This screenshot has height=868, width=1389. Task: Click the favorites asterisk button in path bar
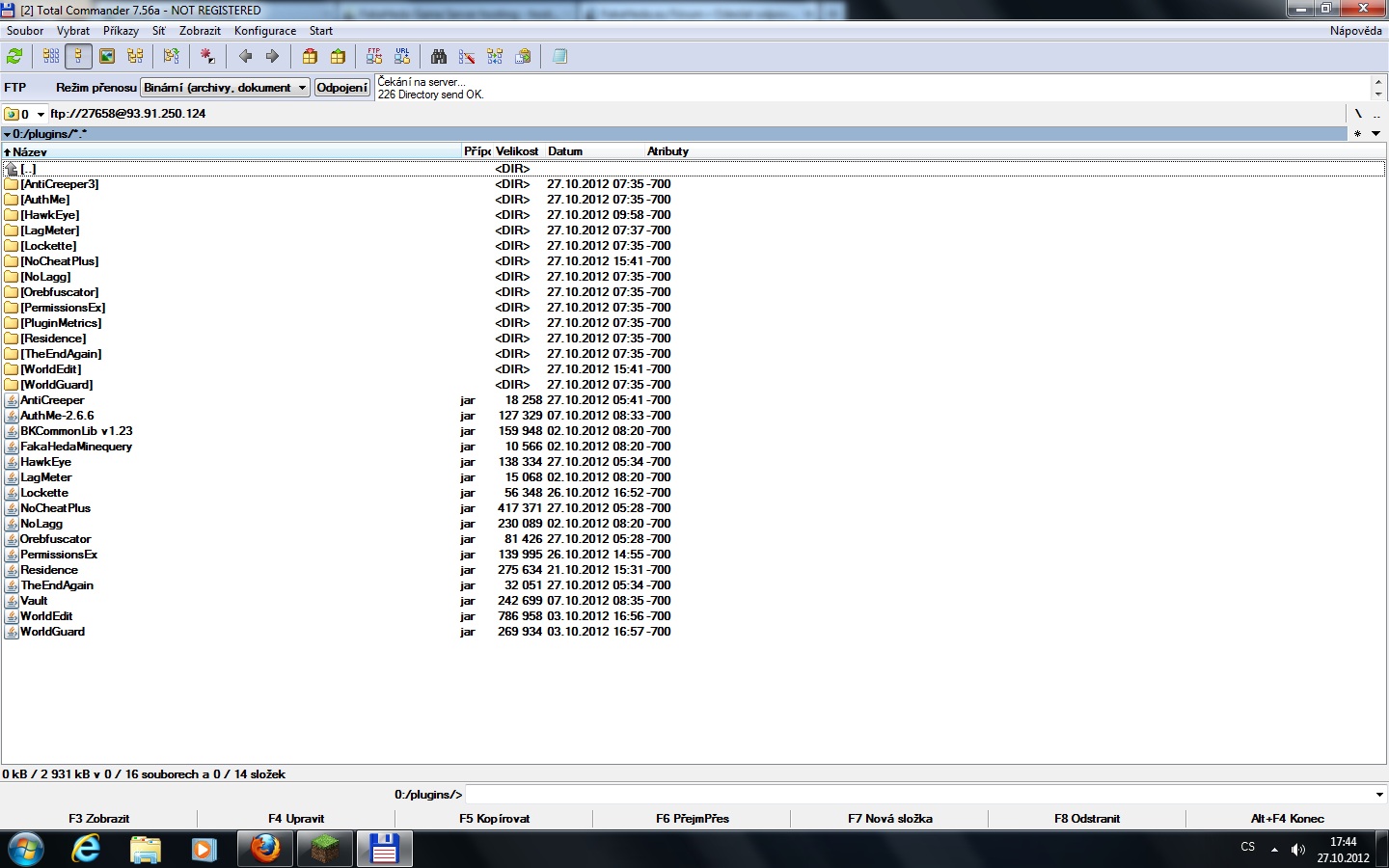[x=1357, y=134]
